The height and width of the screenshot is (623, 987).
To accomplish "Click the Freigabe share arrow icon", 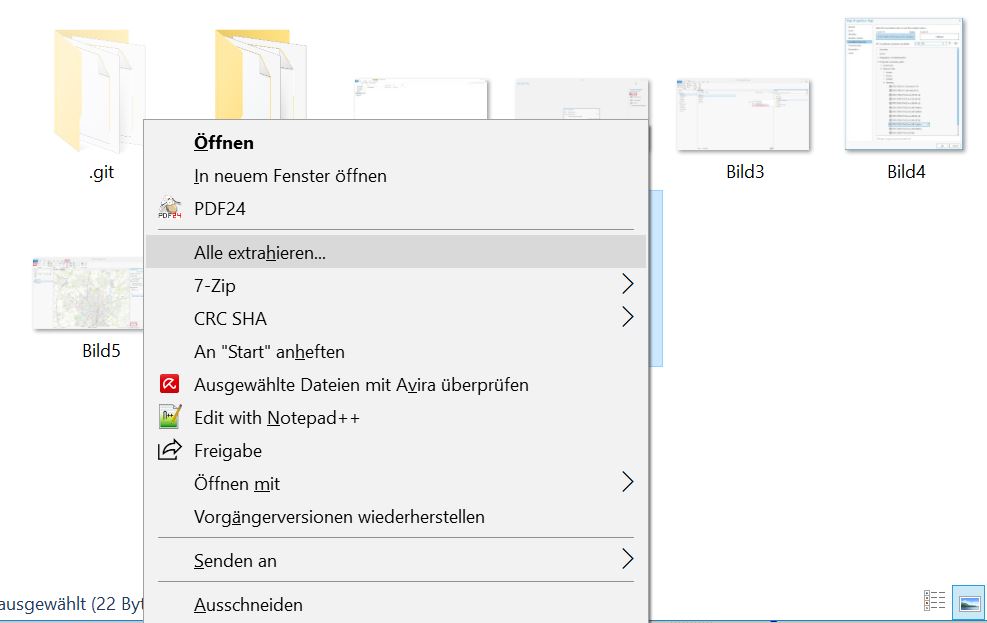I will tap(170, 451).
